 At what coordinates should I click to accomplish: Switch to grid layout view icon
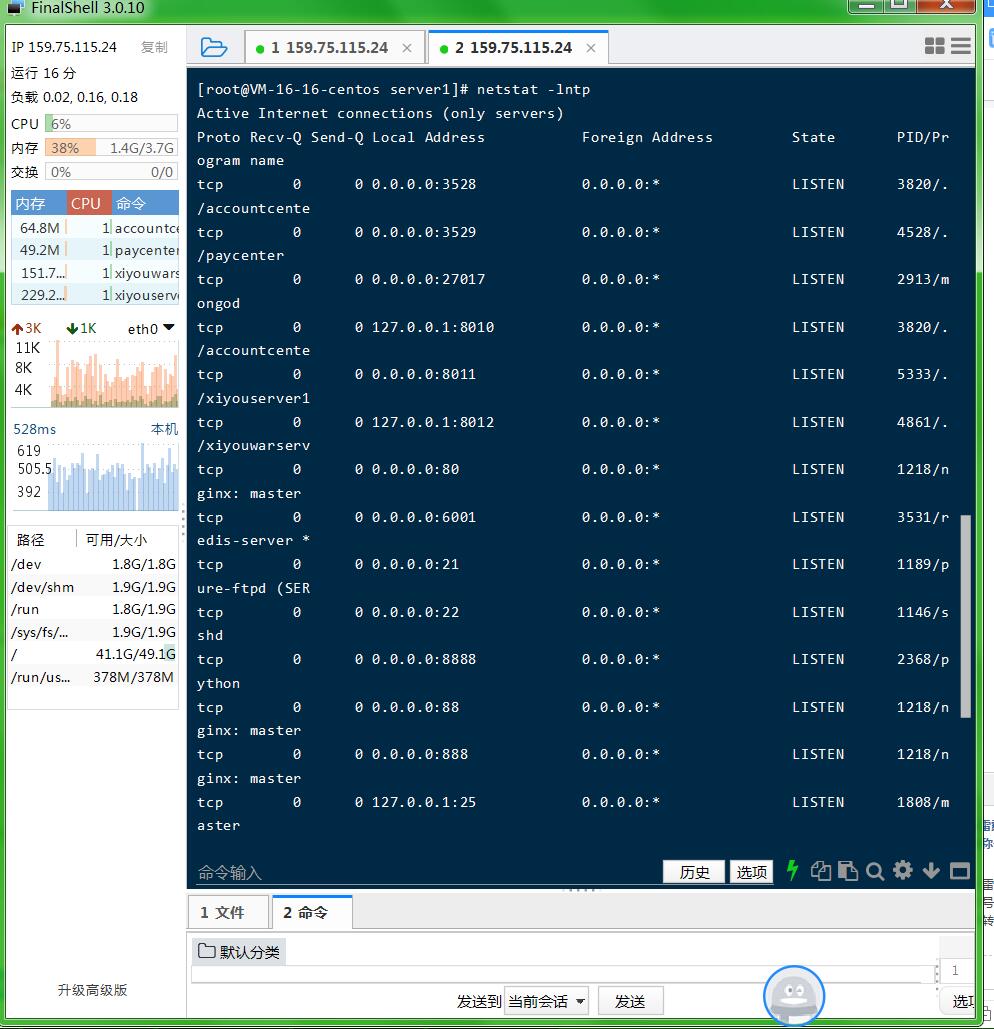point(934,46)
